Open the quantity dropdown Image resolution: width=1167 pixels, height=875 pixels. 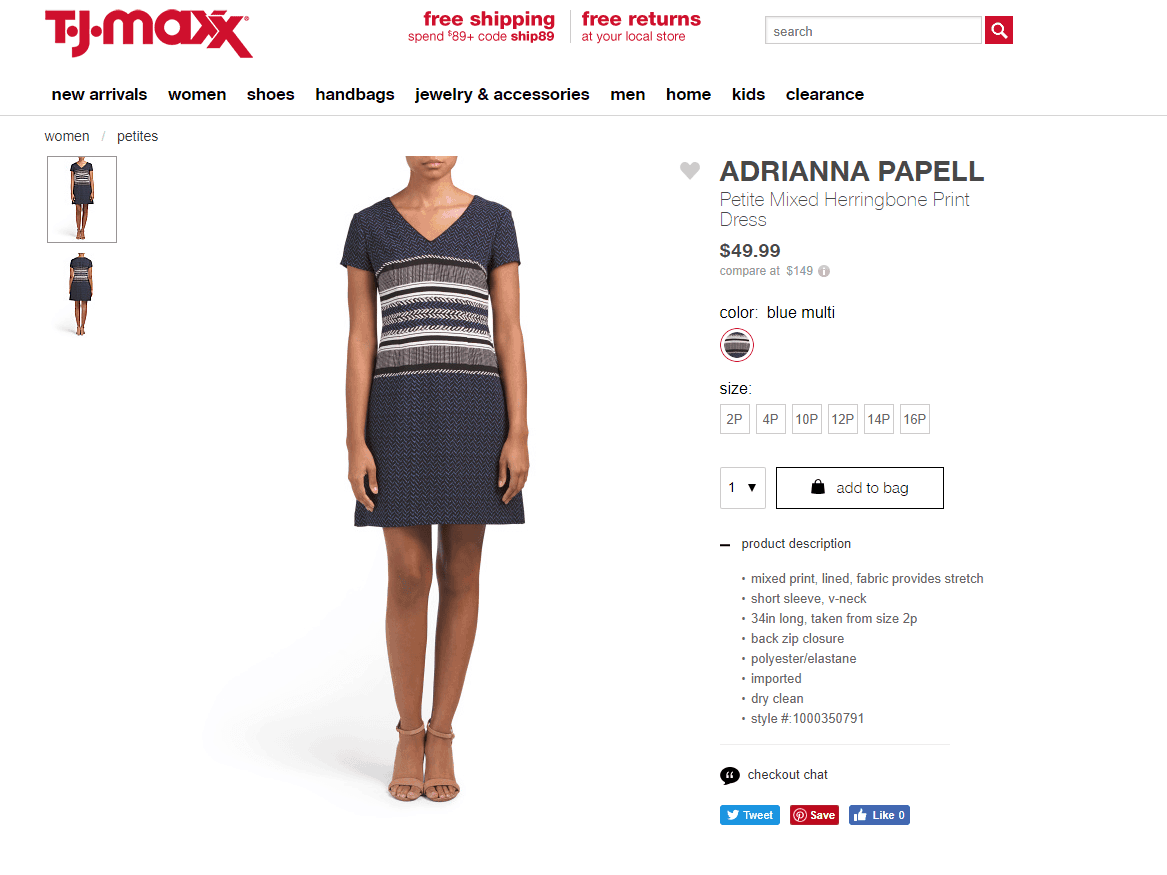coord(743,488)
